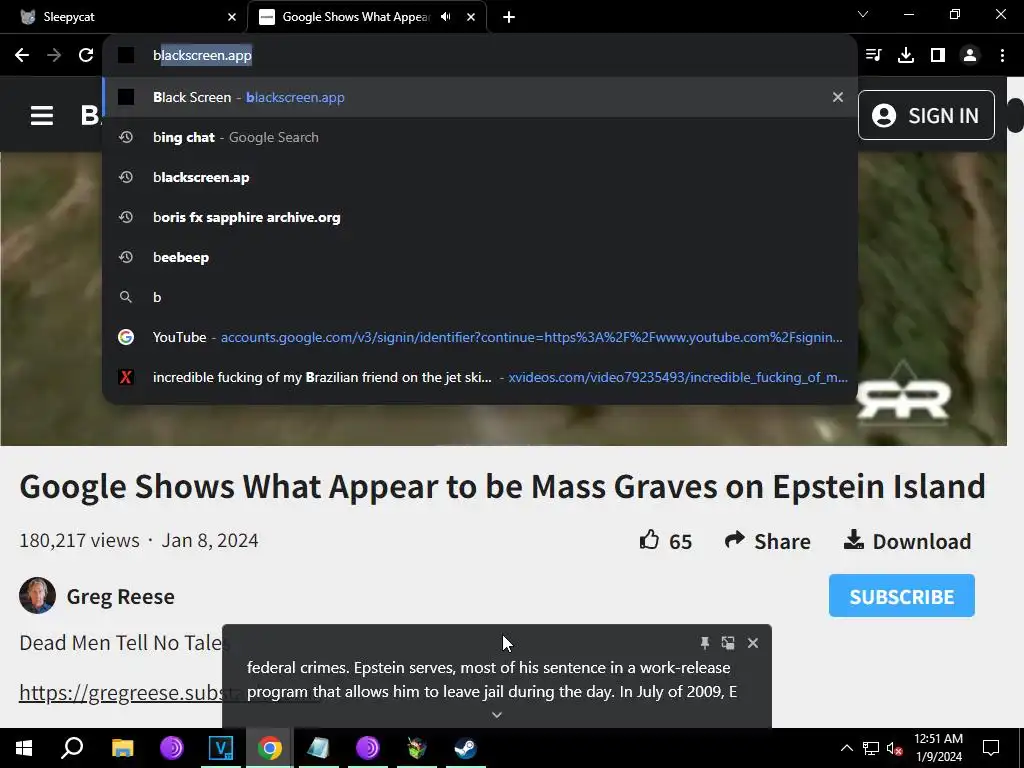Expand the Live Caption box with chevron
The width and height of the screenshot is (1024, 768).
coord(497,714)
